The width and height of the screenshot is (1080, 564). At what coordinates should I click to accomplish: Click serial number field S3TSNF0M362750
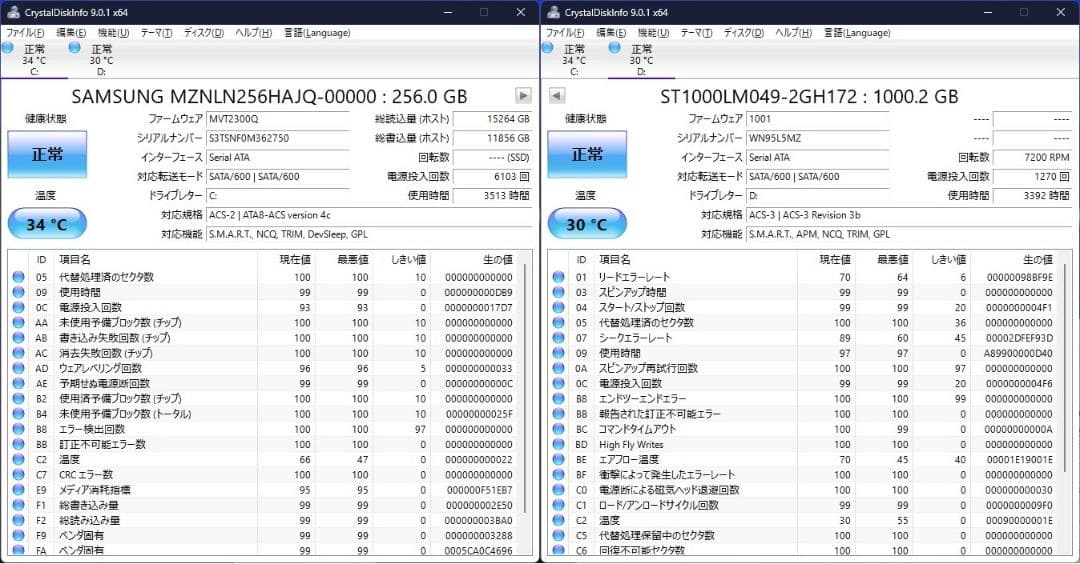coord(278,138)
